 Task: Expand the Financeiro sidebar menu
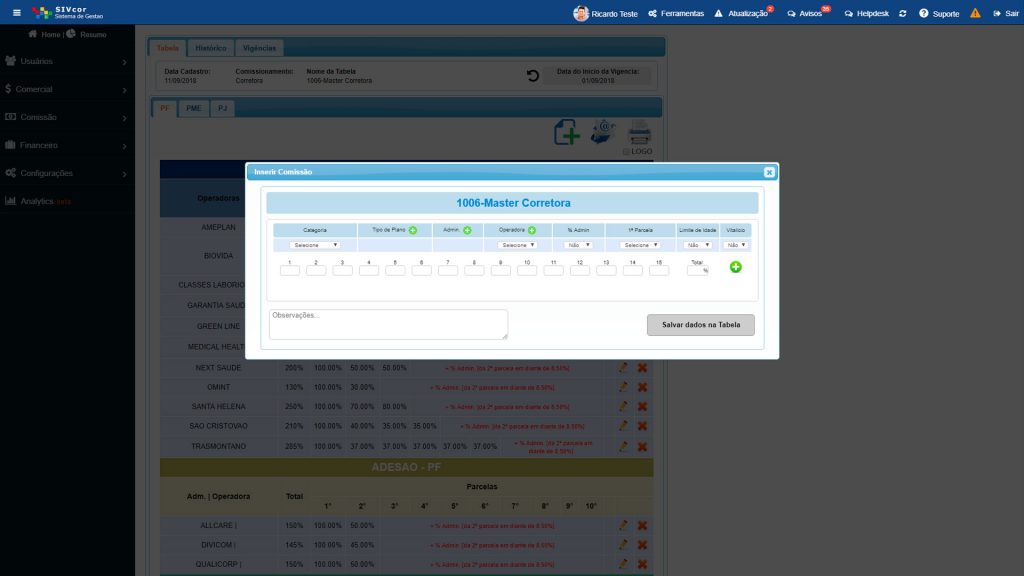click(67, 146)
